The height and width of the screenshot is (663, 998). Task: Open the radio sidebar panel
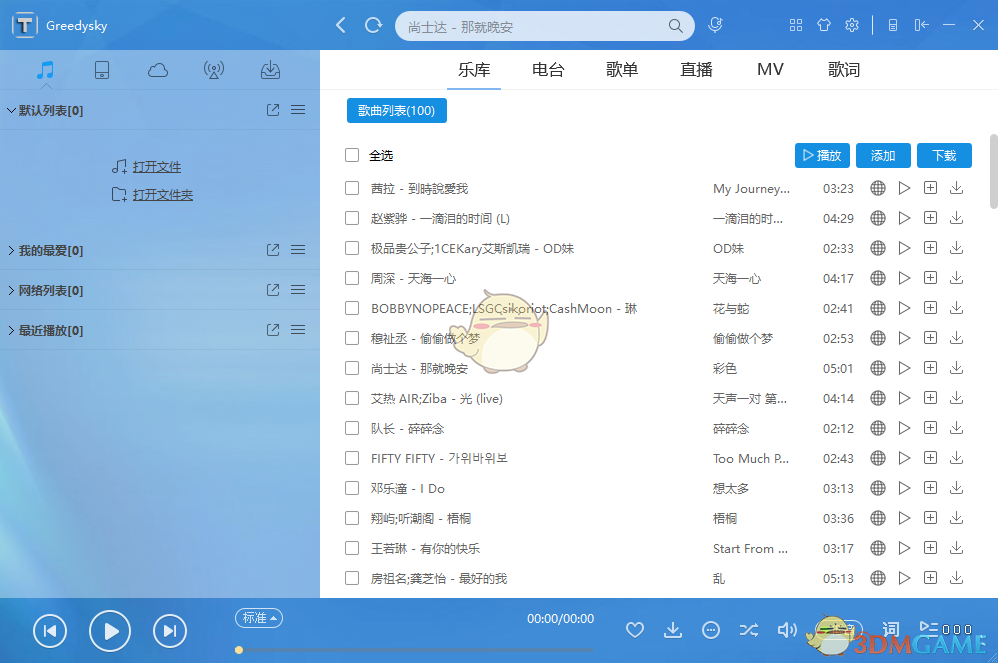[x=213, y=70]
